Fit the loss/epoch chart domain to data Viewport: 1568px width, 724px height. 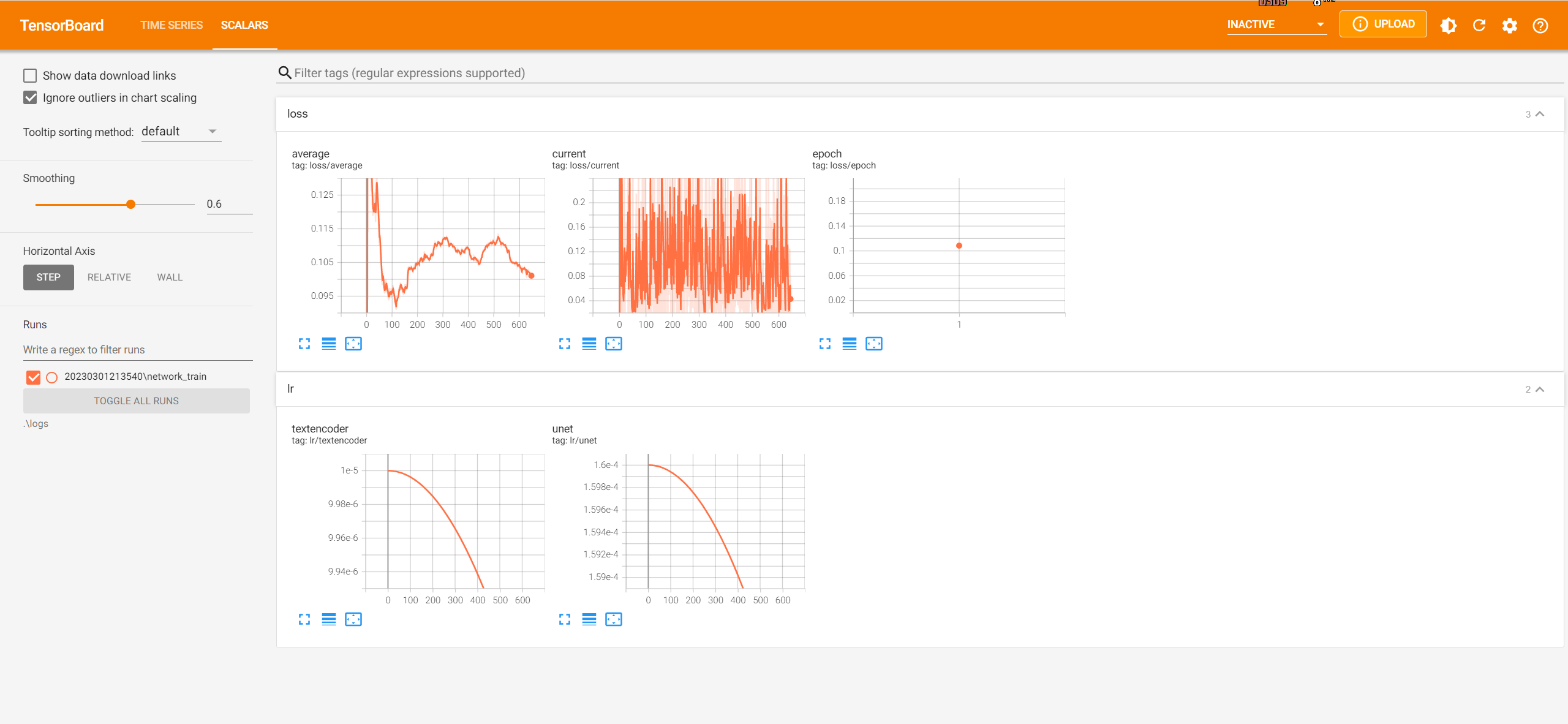click(x=874, y=344)
